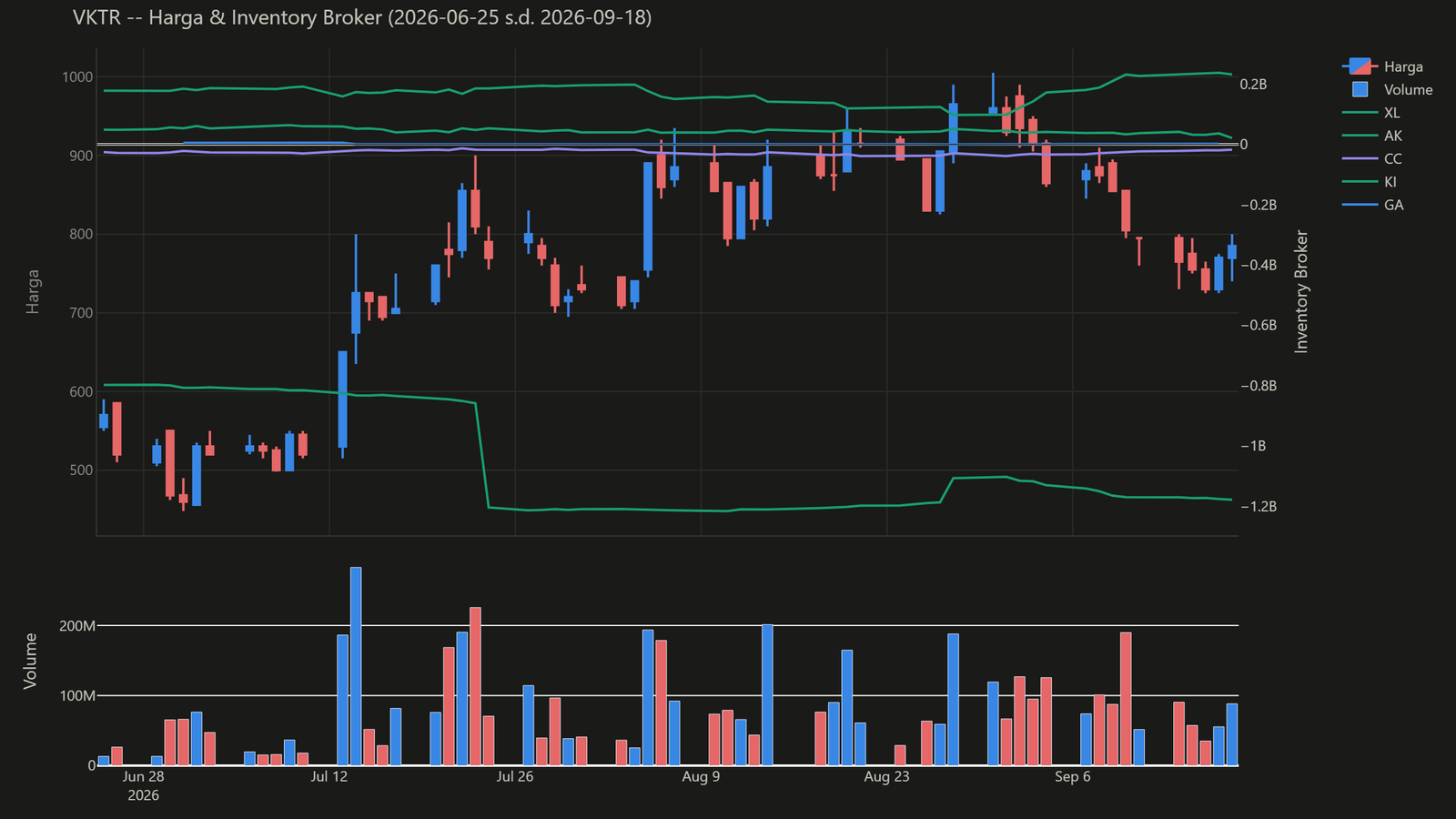The width and height of the screenshot is (1456, 819).
Task: Click the tallest blue volume bar after Jul 12
Action: 356,666
